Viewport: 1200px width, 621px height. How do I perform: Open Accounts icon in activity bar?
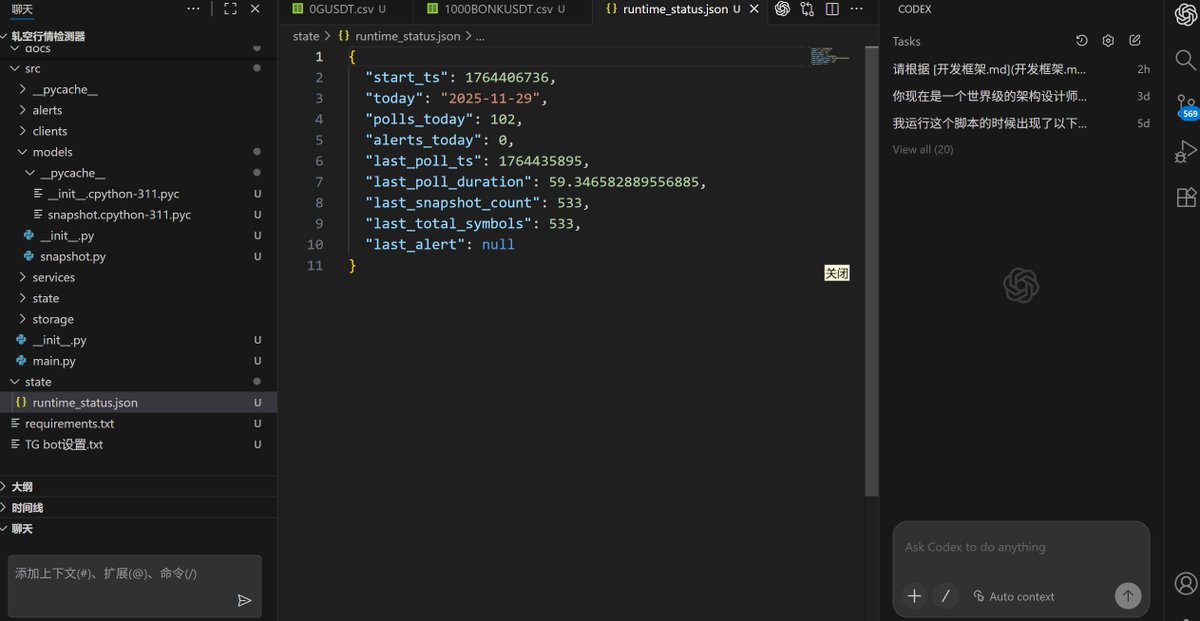pos(1186,583)
